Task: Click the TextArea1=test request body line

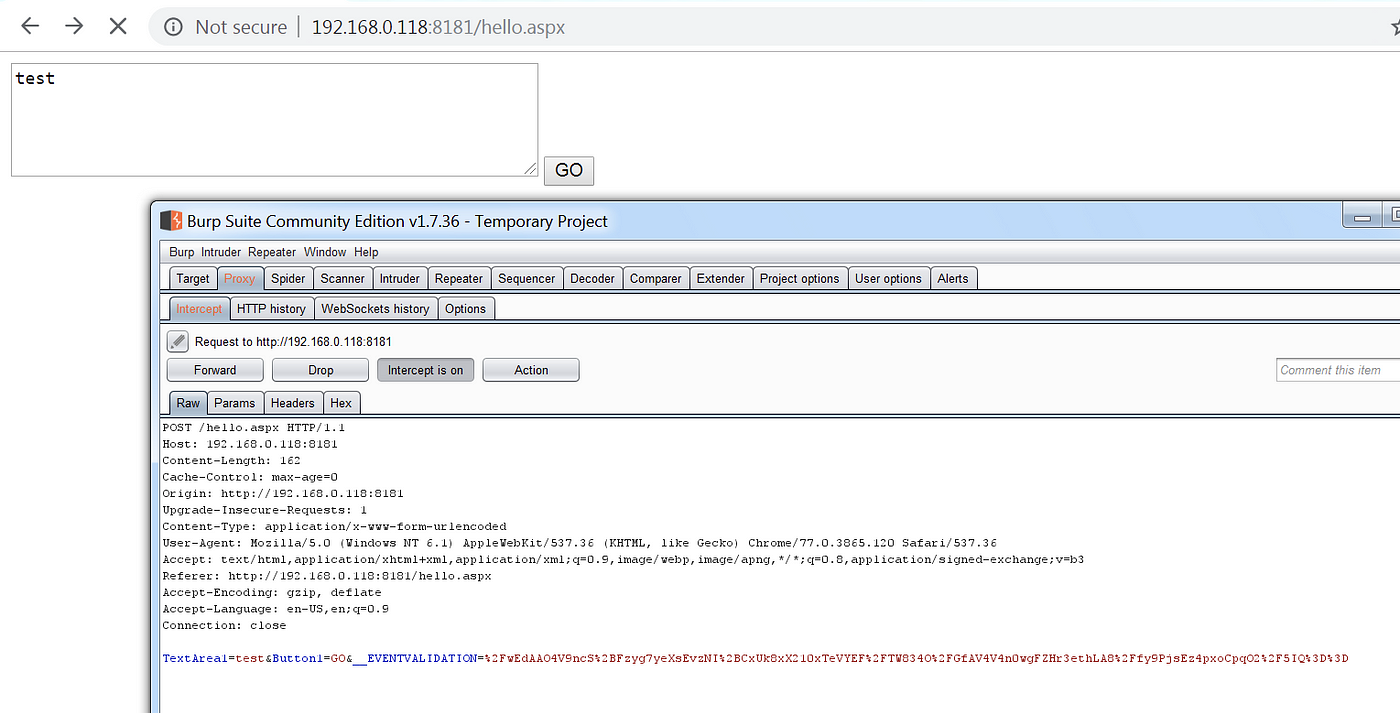Action: tap(755, 659)
